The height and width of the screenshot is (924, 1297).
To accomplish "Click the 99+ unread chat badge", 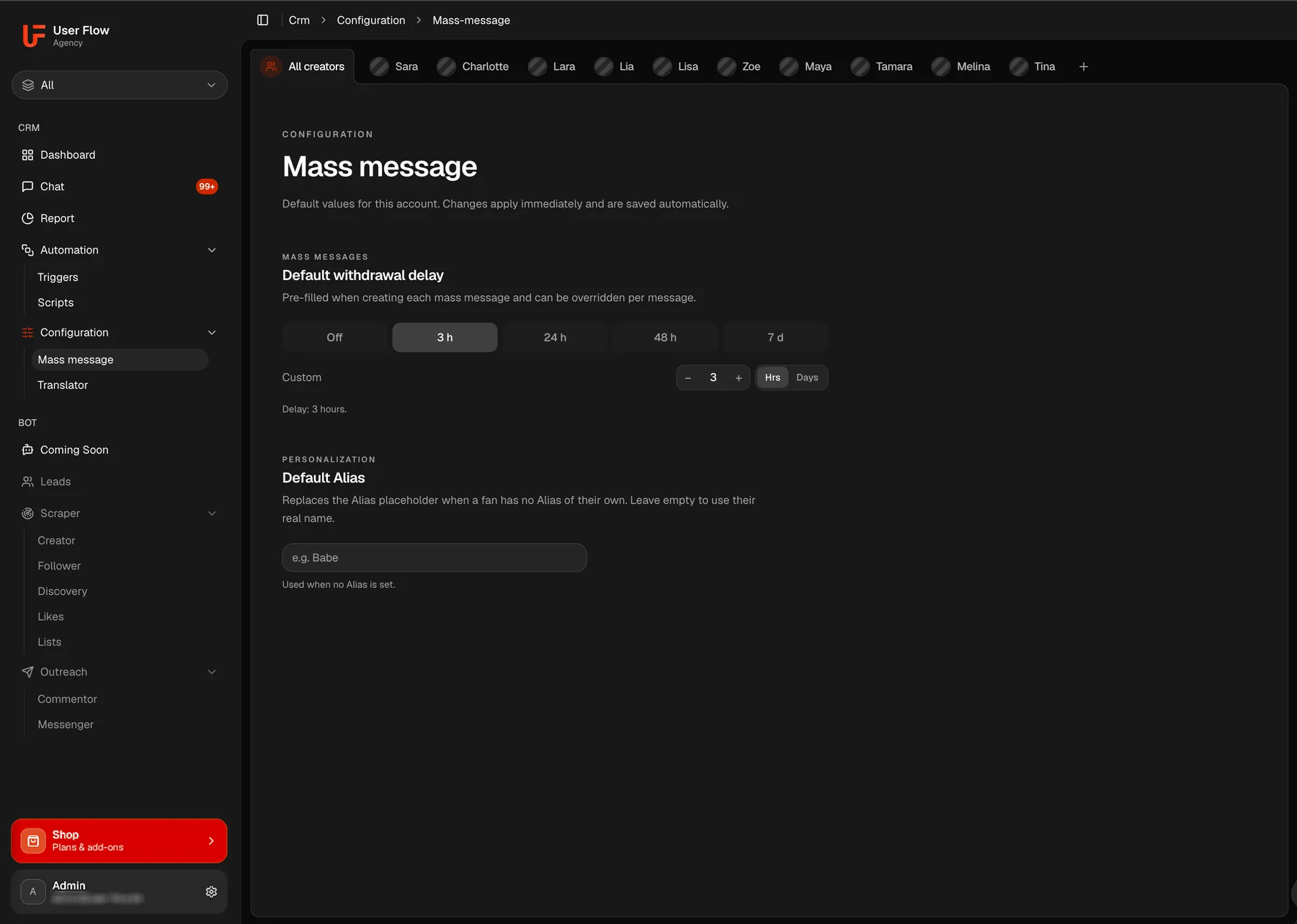I will [x=207, y=187].
